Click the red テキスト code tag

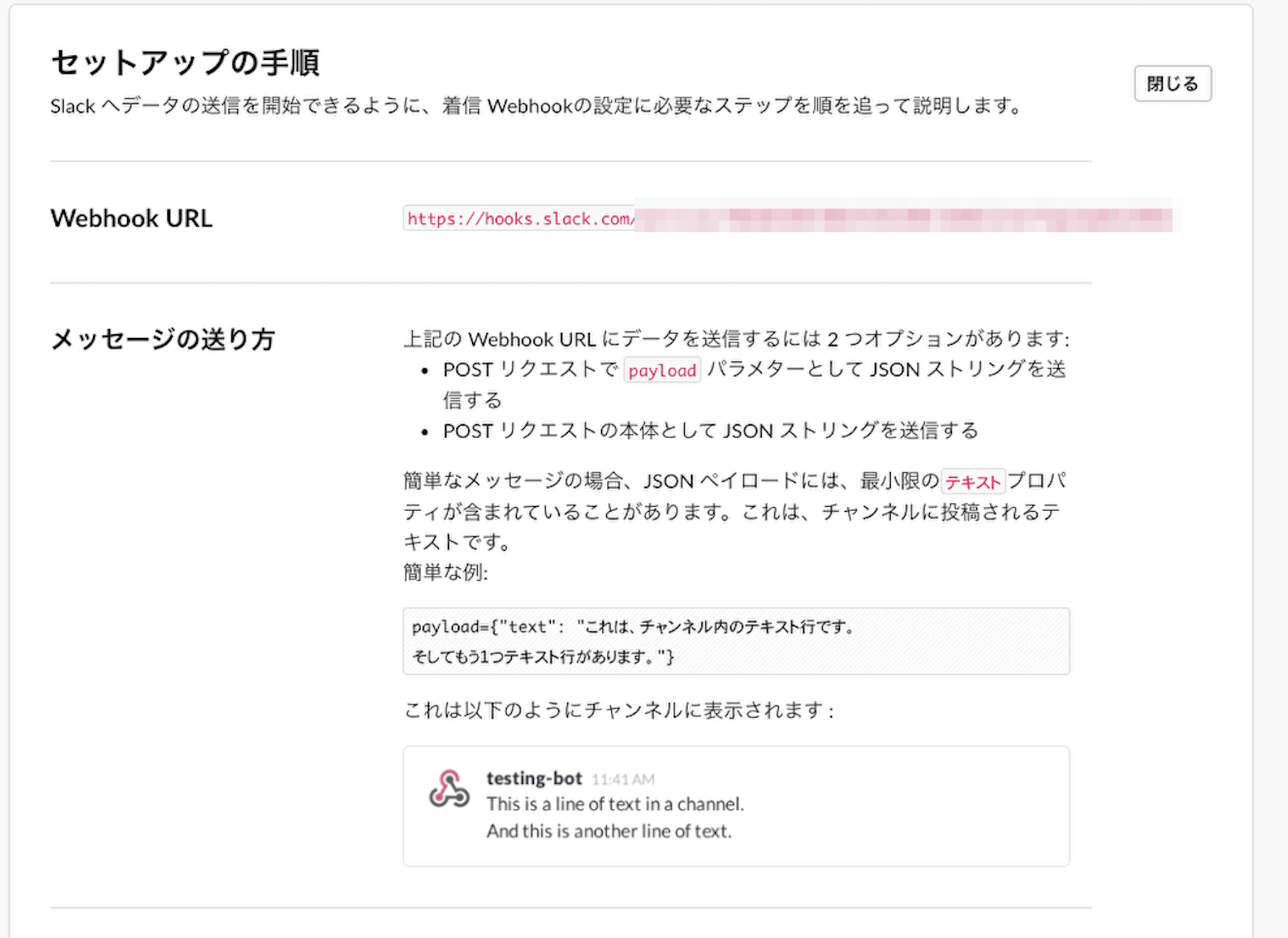coord(973,482)
